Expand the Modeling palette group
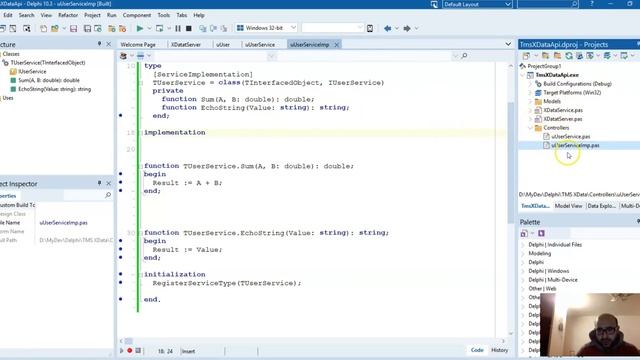Image resolution: width=640 pixels, height=360 pixels. click(523, 253)
